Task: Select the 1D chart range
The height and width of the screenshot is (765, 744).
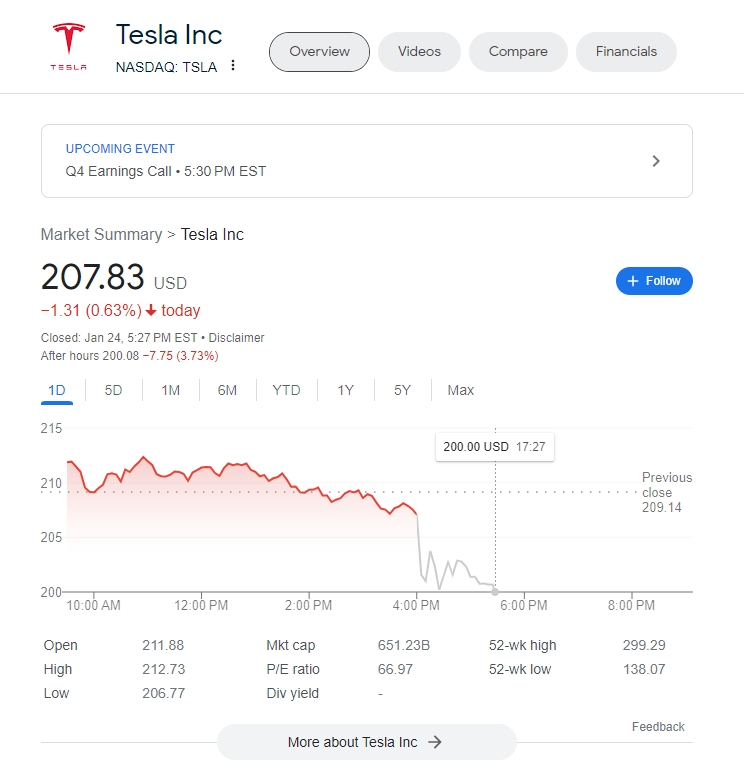Action: 57,390
